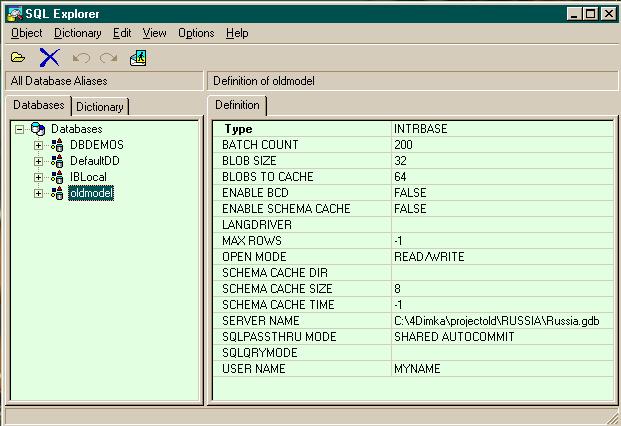
Task: Switch to the Dictionary tab
Action: click(x=100, y=107)
